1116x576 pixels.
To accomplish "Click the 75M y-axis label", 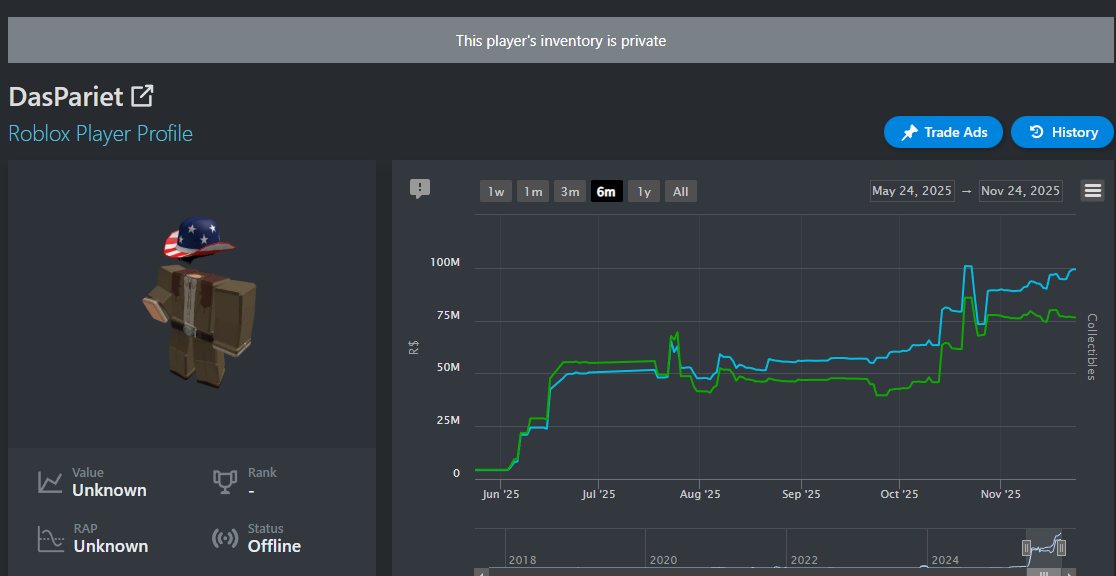I will click(448, 315).
